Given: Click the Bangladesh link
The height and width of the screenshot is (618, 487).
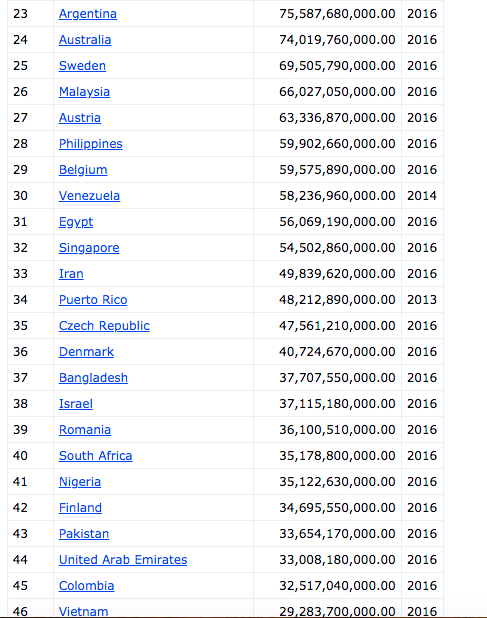Looking at the screenshot, I should [93, 378].
